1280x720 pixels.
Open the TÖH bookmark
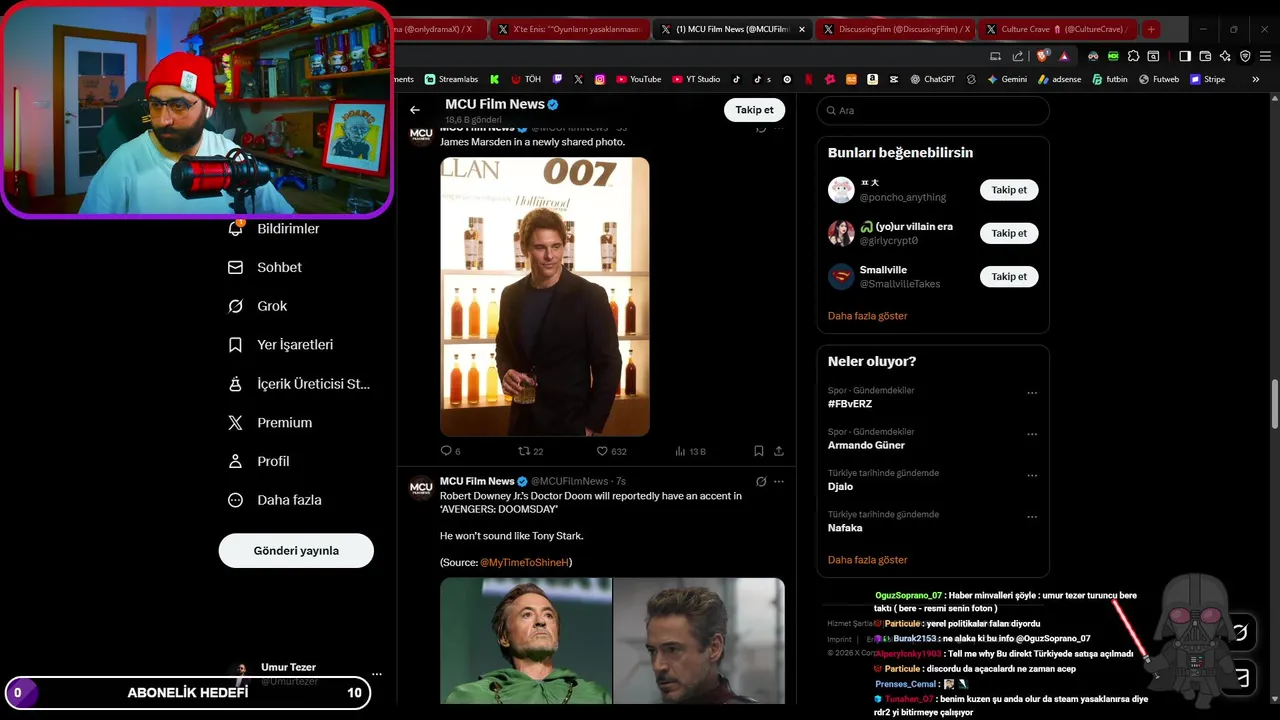[527, 79]
